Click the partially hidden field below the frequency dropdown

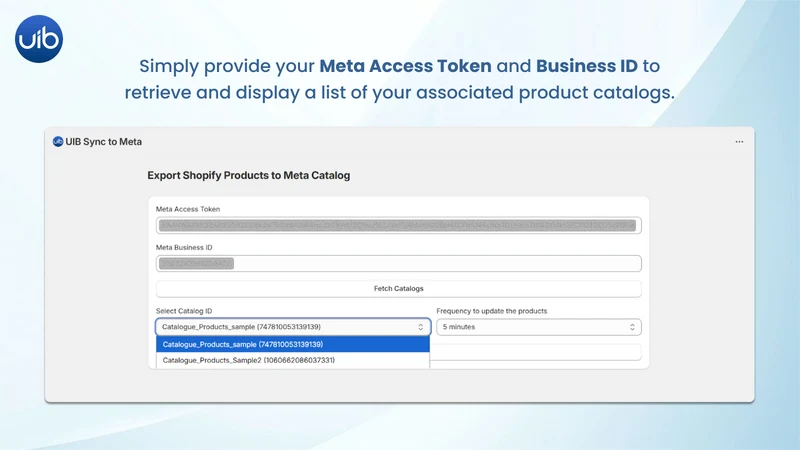point(536,353)
